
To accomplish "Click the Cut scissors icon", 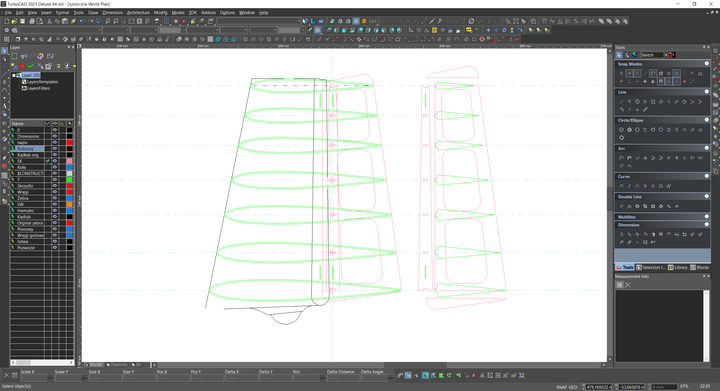I will click(x=49, y=21).
